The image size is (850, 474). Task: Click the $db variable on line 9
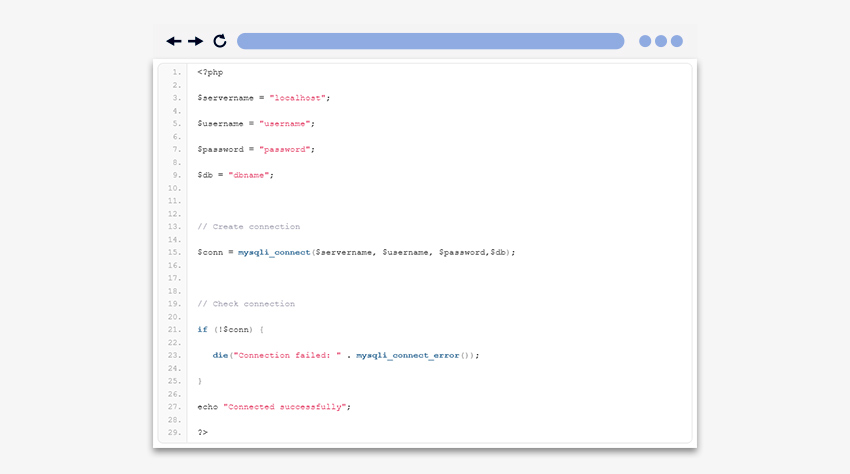[205, 175]
